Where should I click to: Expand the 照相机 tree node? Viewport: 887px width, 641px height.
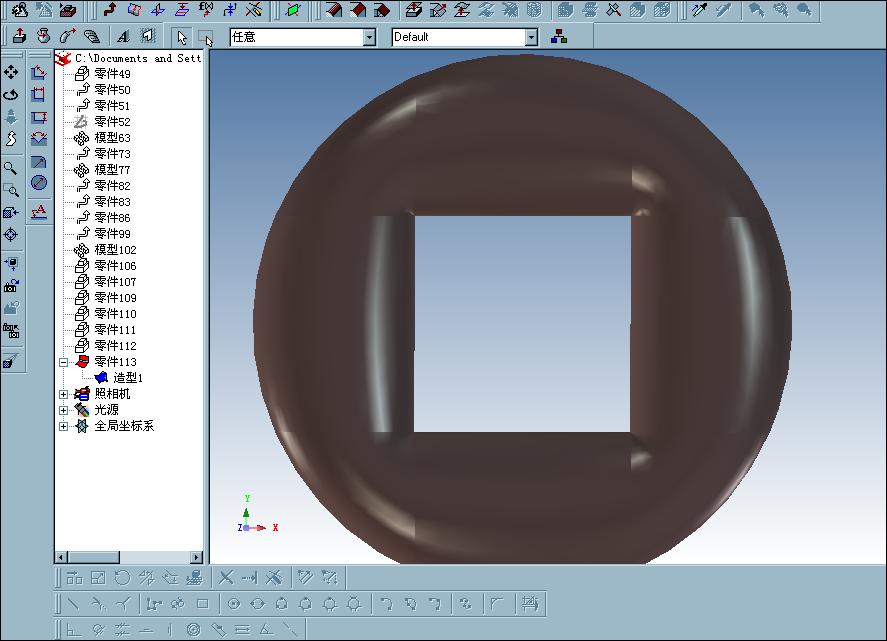[x=63, y=394]
